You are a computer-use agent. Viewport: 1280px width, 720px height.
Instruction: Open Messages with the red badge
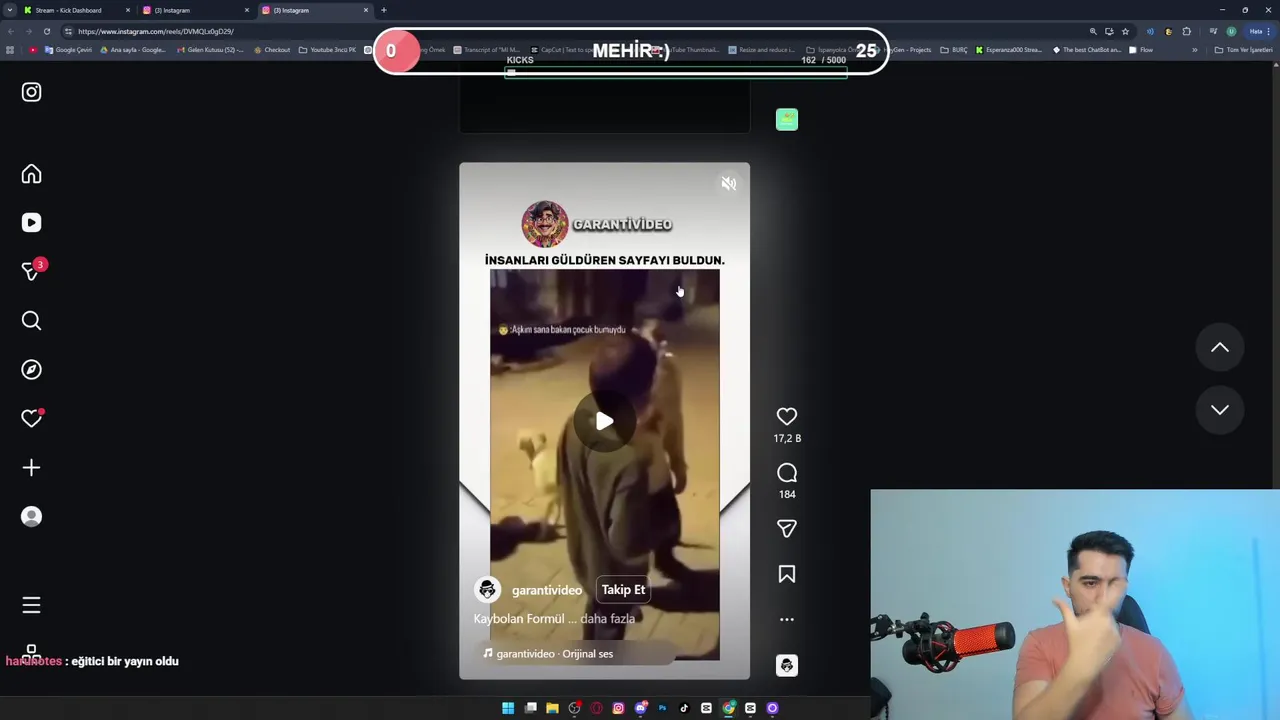point(31,271)
